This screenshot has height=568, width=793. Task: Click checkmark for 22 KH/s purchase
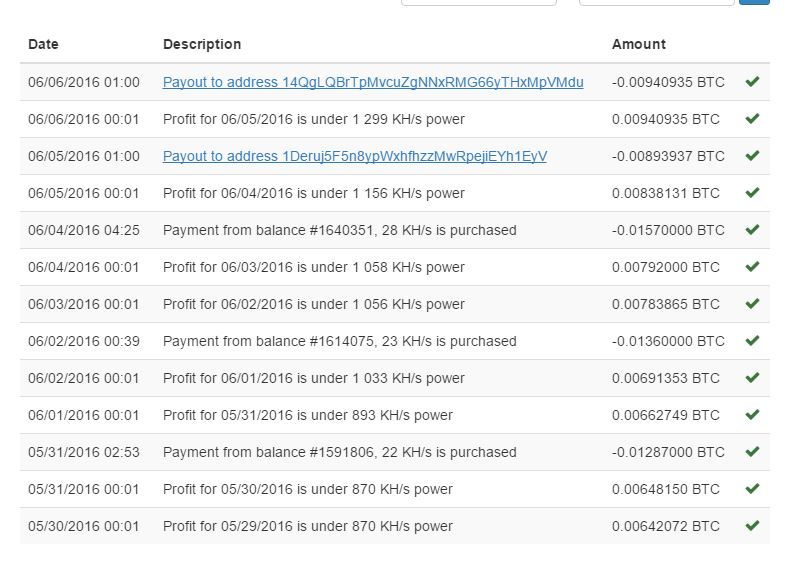[x=752, y=452]
